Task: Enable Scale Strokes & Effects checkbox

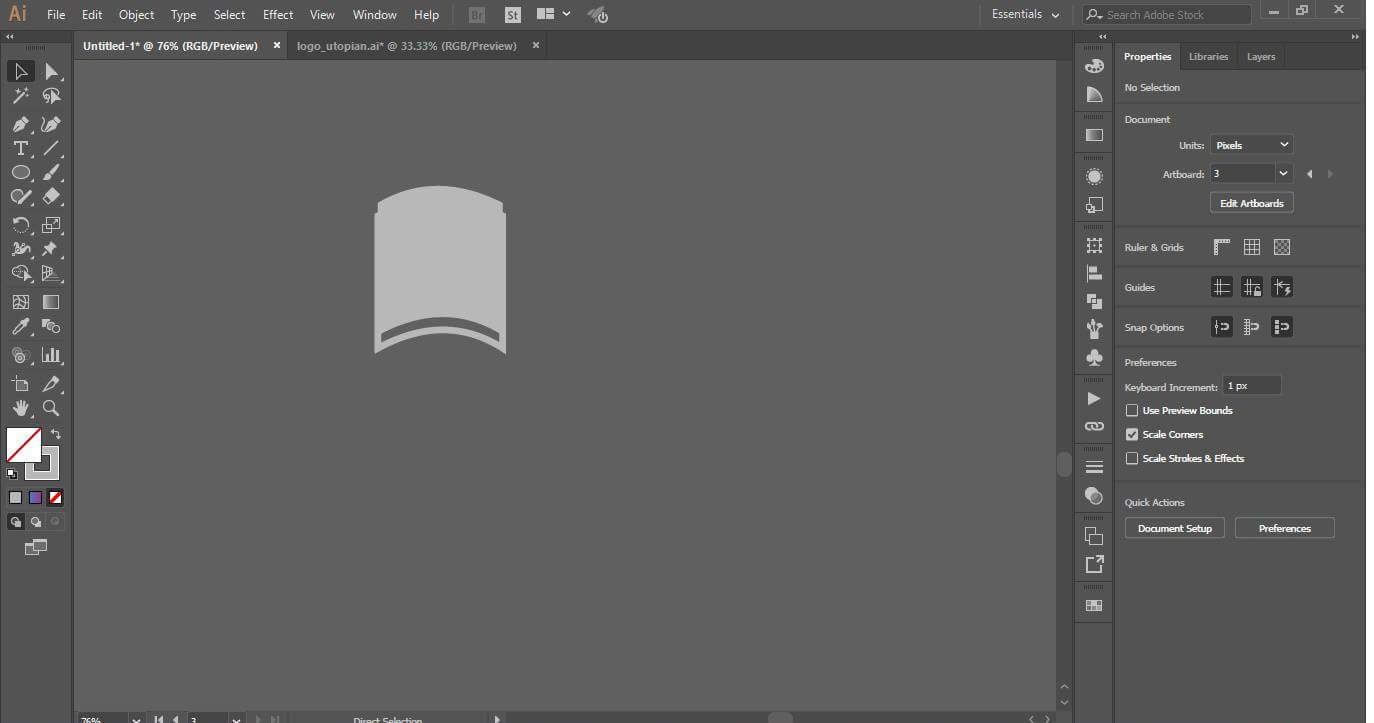Action: [1132, 458]
